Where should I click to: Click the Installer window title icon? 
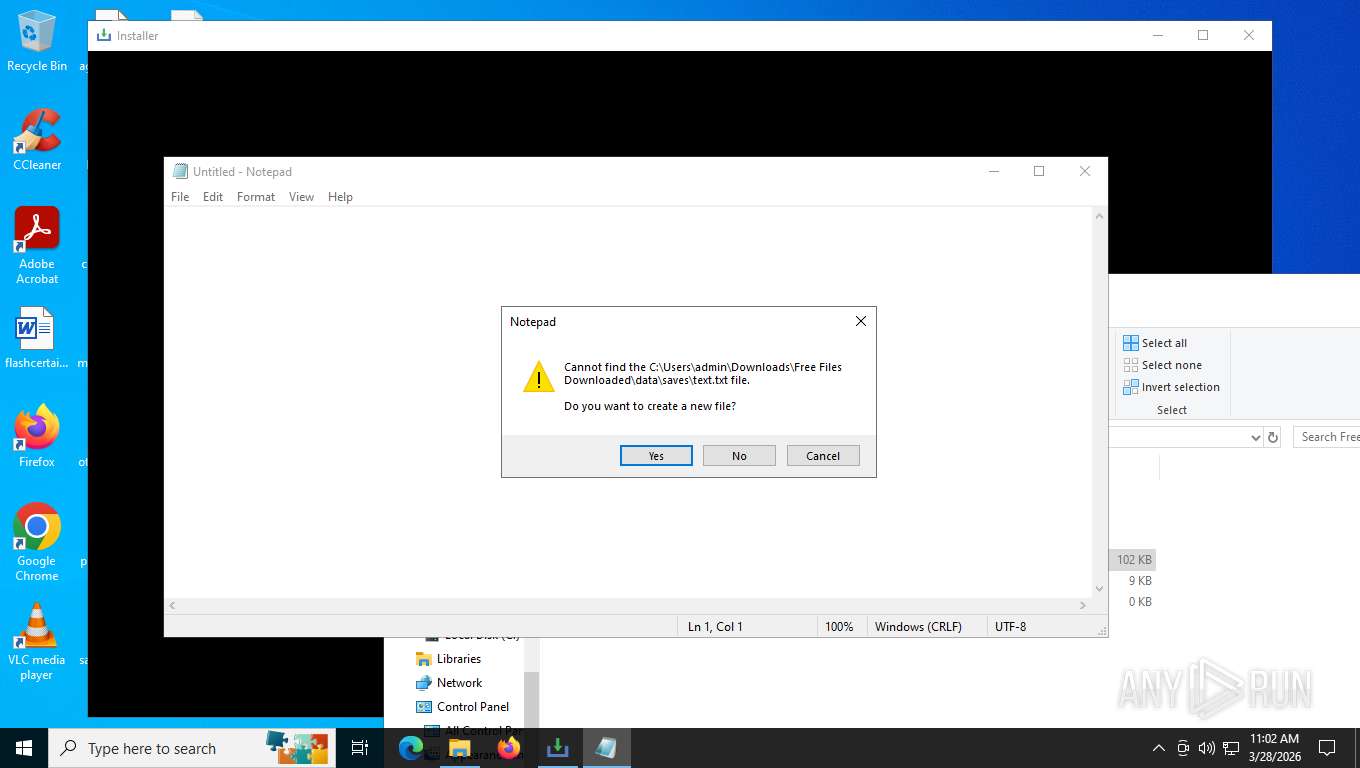tap(103, 35)
